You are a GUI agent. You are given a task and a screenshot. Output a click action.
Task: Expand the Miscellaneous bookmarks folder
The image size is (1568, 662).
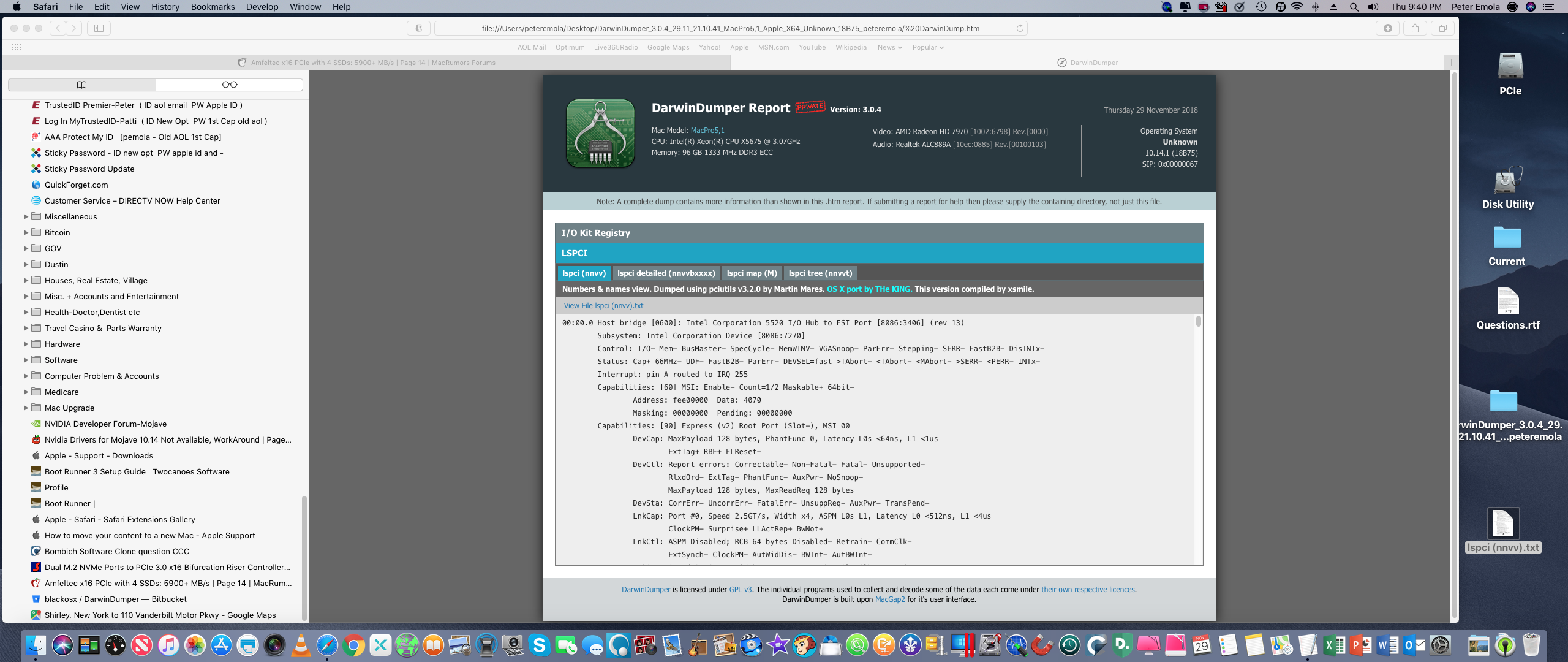coord(26,216)
